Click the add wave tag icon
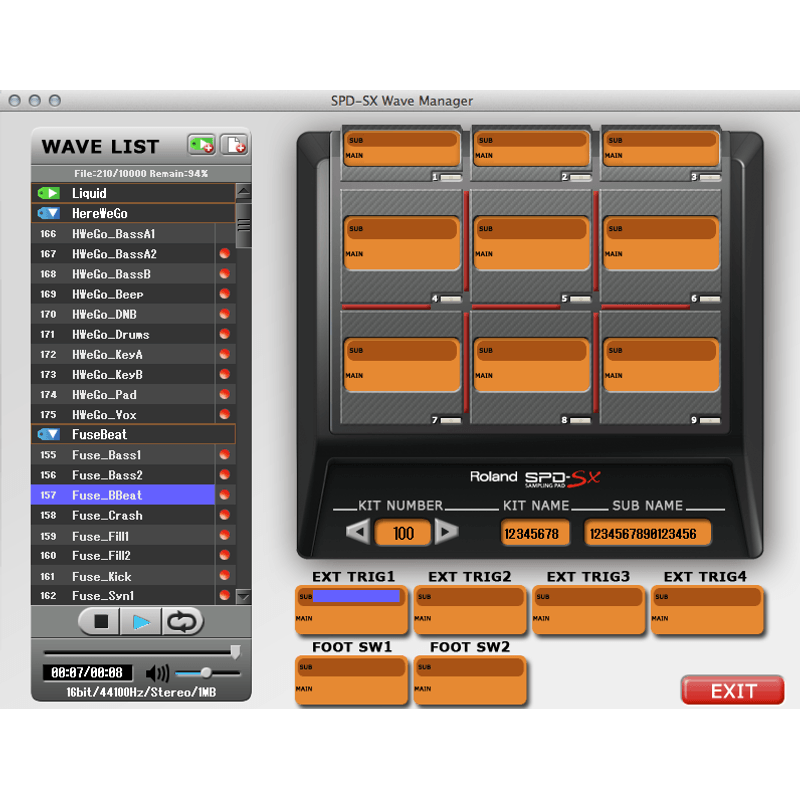Image resolution: width=800 pixels, height=800 pixels. tap(200, 144)
